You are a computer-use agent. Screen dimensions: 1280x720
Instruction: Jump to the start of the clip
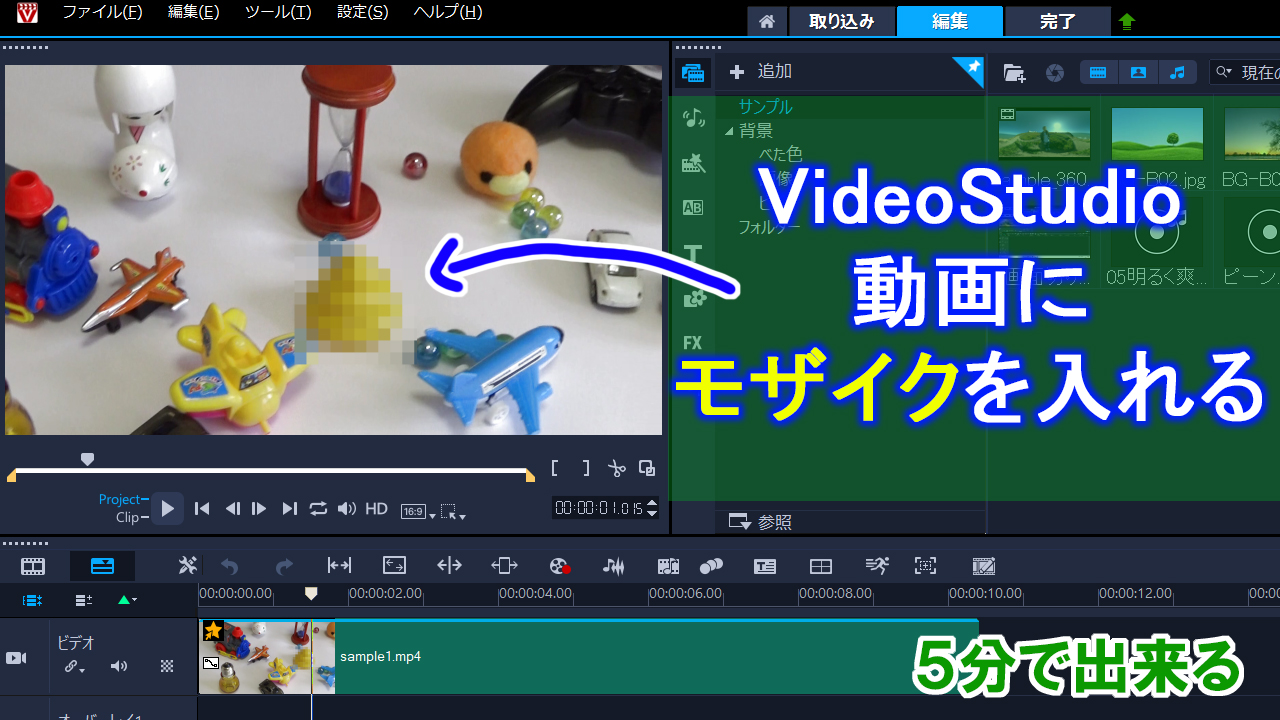click(x=202, y=509)
